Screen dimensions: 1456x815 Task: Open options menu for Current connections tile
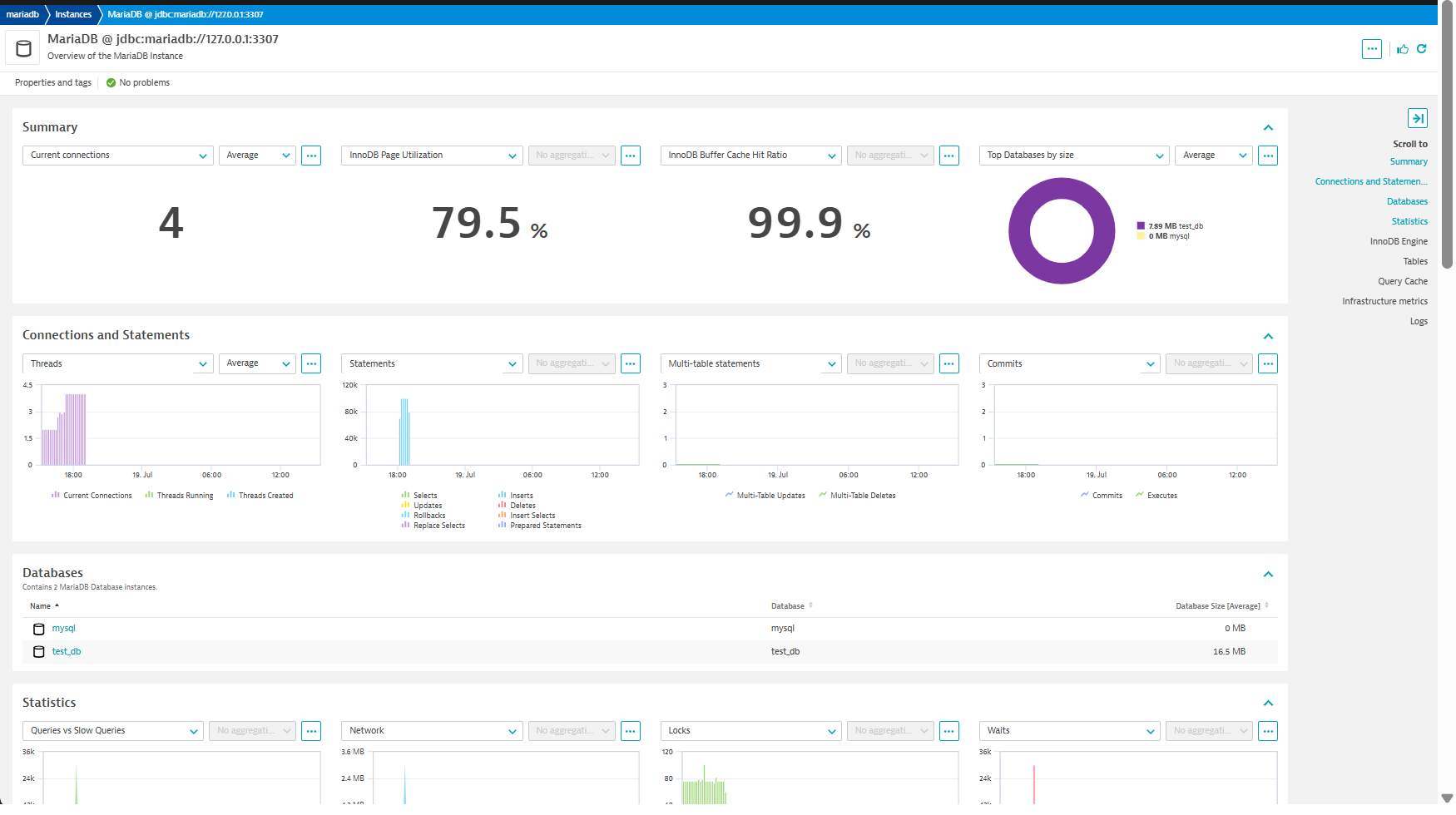tap(311, 156)
